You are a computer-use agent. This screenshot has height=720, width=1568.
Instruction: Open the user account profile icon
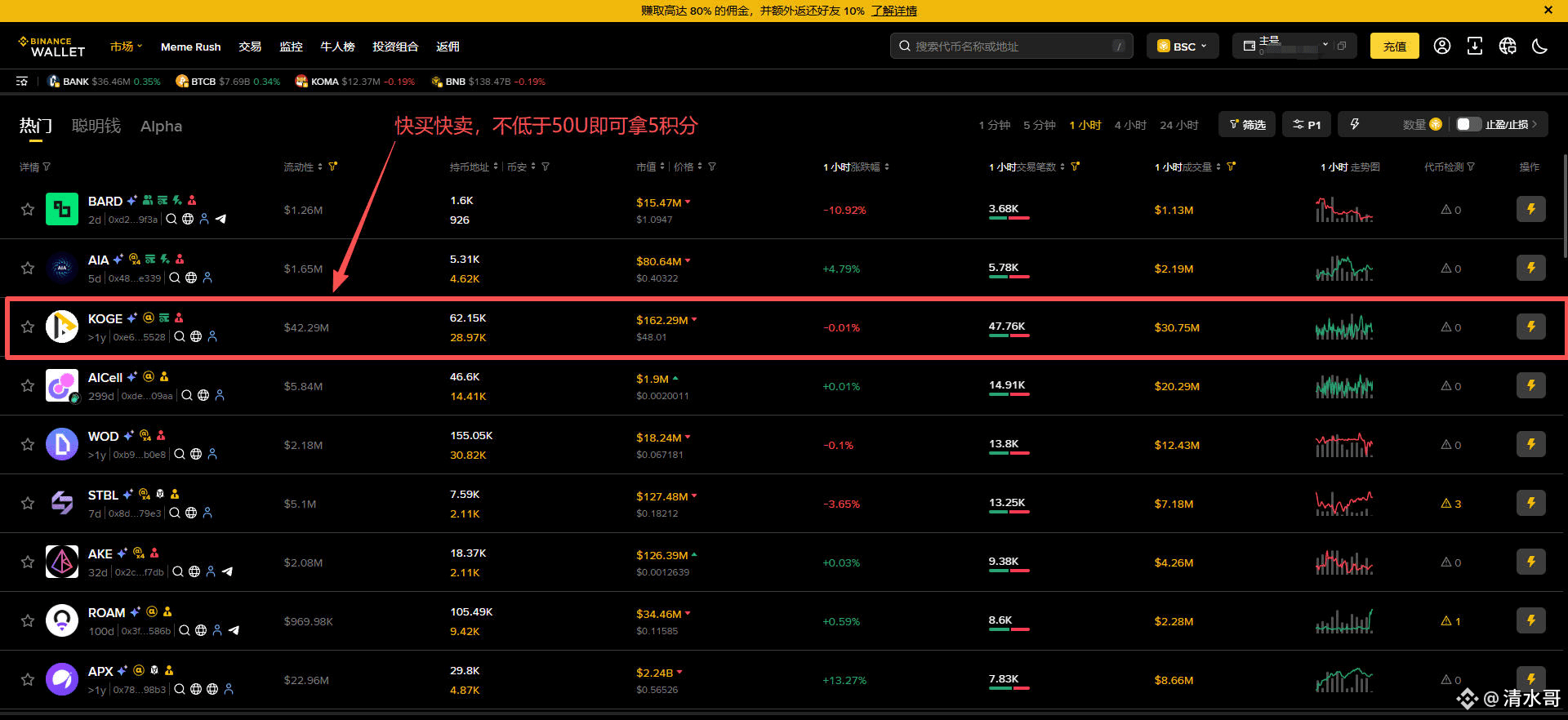coord(1442,47)
